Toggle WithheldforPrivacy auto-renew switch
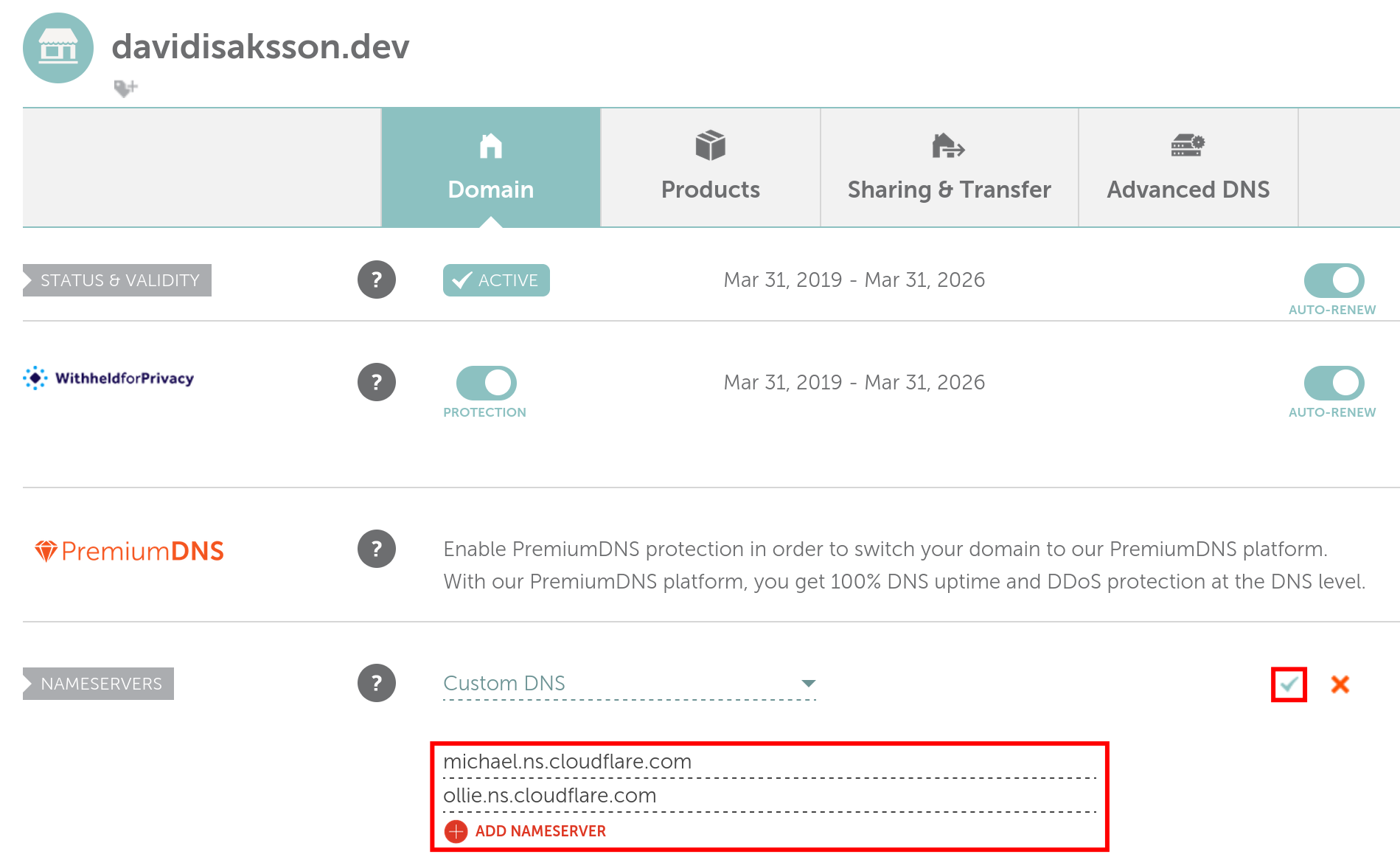1400x857 pixels. pyautogui.click(x=1334, y=383)
